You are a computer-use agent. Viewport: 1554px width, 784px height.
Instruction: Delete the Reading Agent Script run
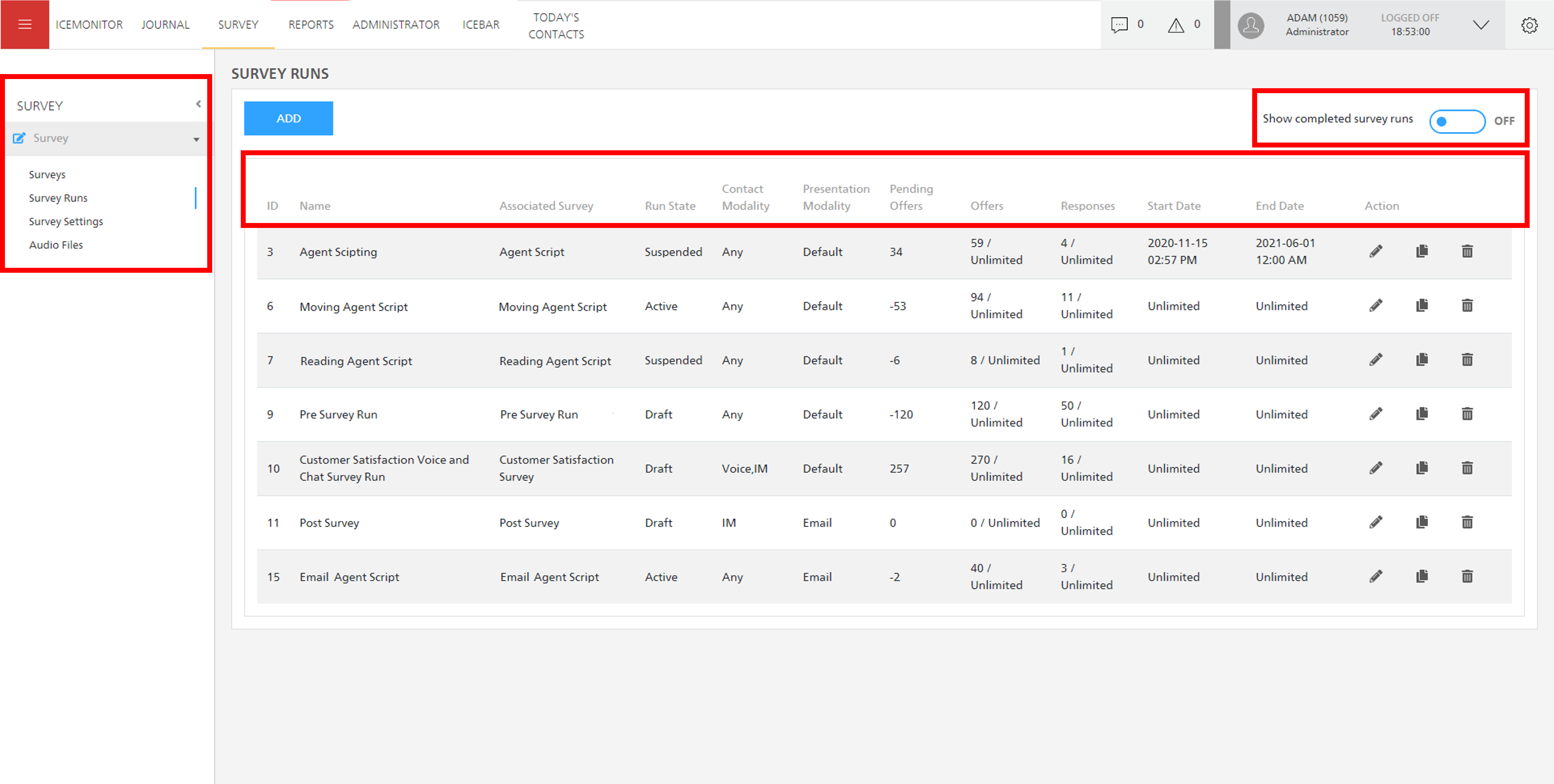pyautogui.click(x=1467, y=360)
